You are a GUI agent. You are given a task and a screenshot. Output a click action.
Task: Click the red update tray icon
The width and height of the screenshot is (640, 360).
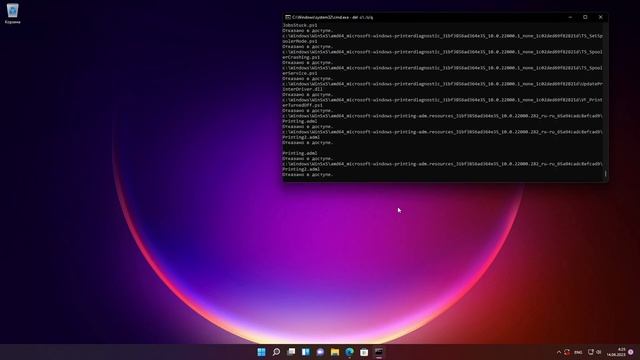[567, 352]
